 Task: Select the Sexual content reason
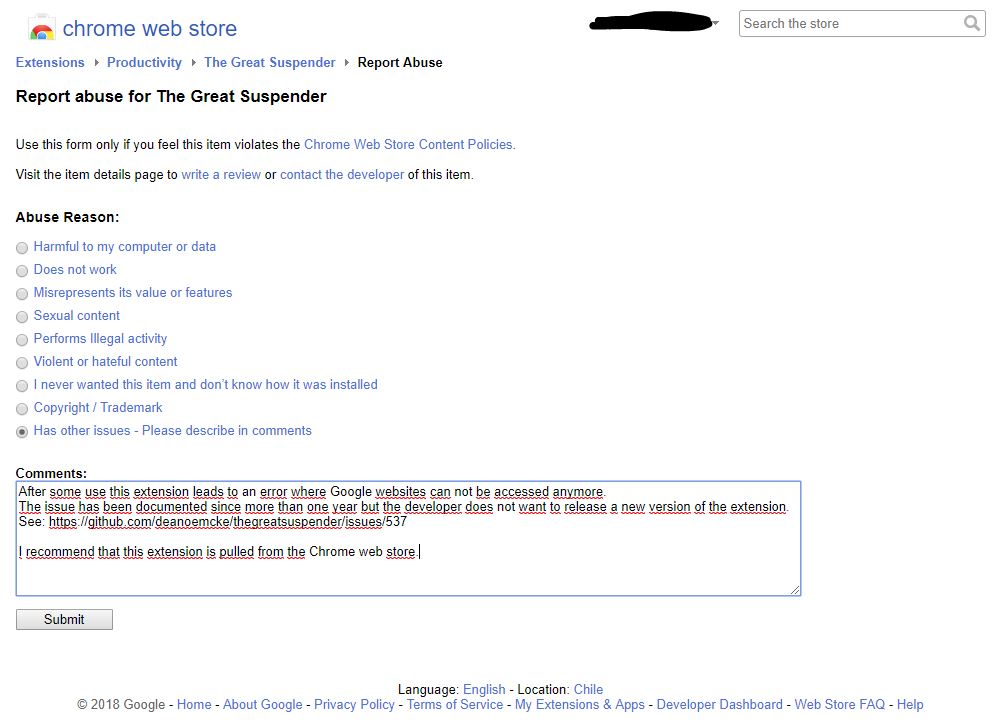click(22, 317)
